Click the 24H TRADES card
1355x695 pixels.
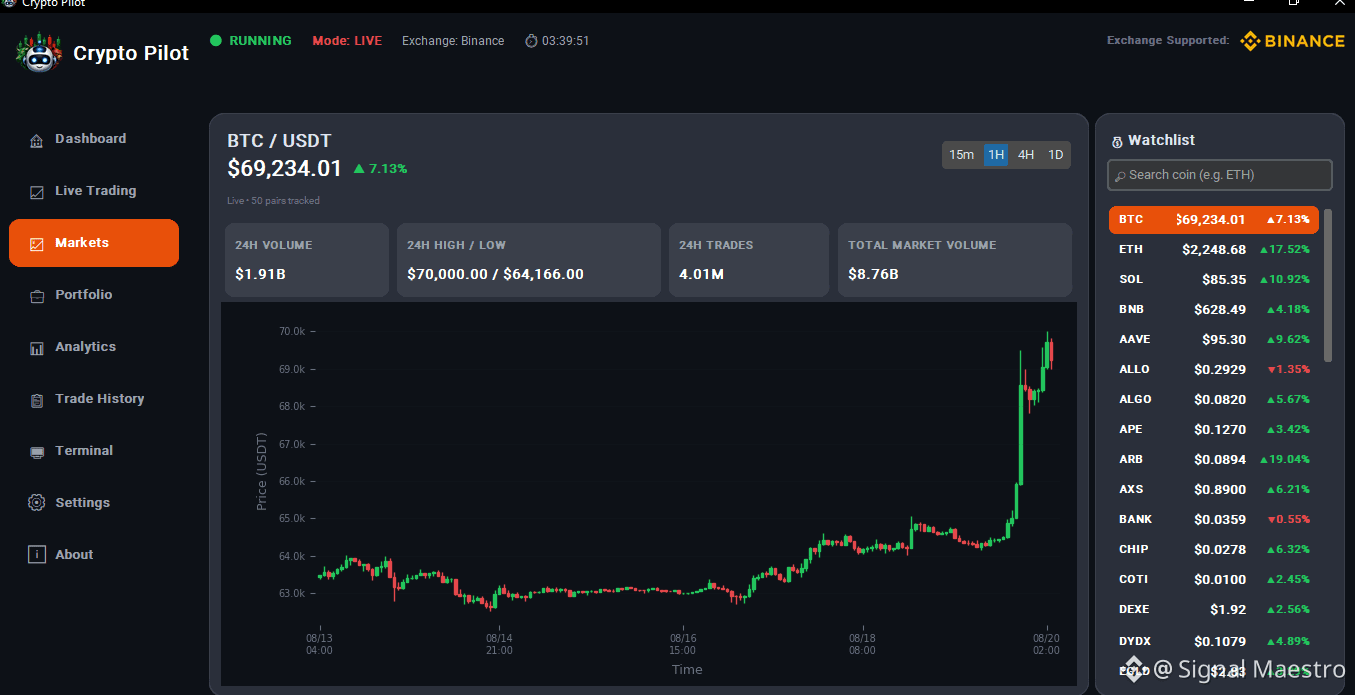coord(748,260)
